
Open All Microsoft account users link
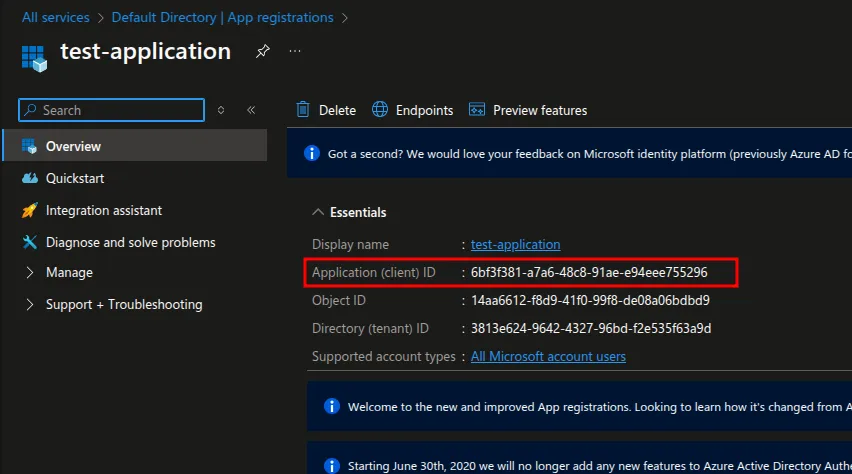coord(548,357)
